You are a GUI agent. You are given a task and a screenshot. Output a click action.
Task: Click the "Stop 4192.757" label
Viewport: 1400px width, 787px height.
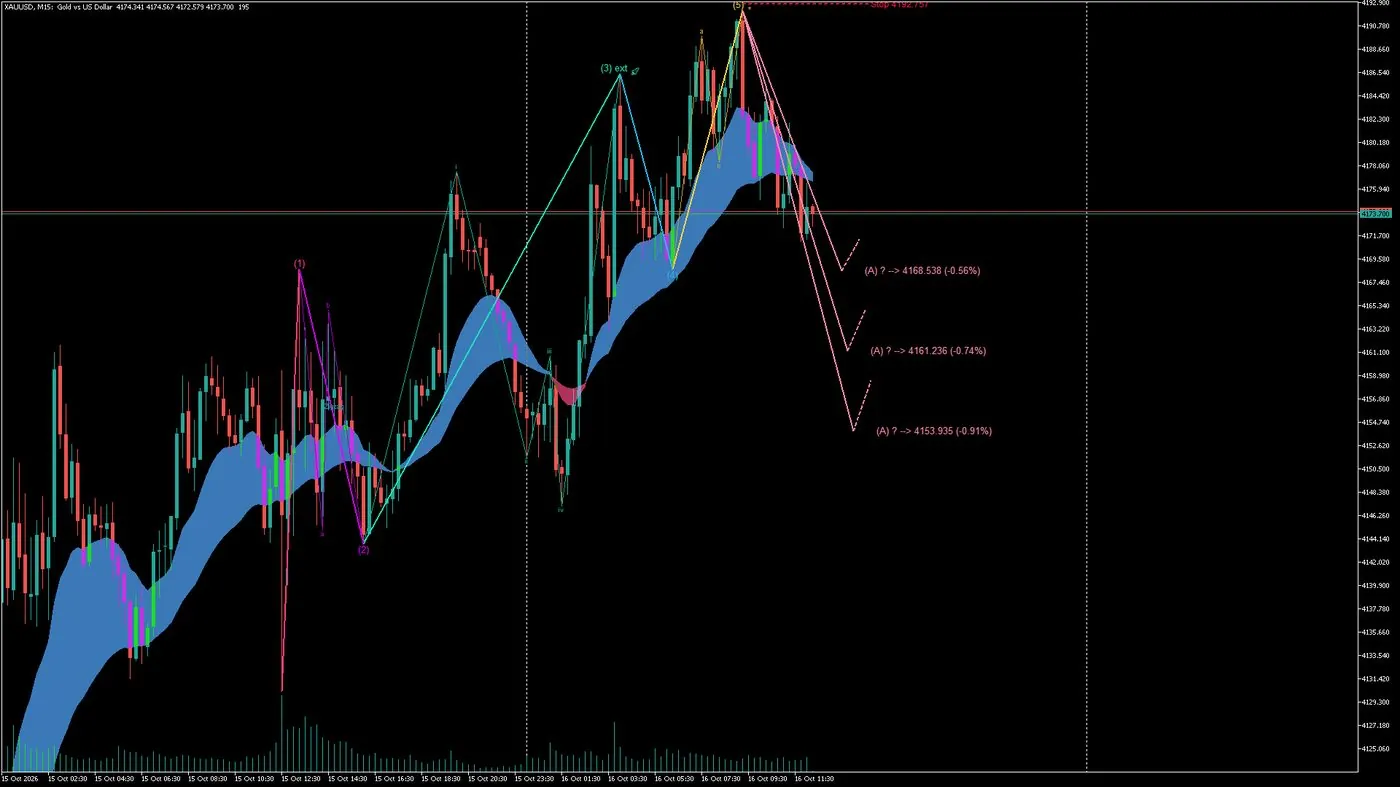coord(900,5)
